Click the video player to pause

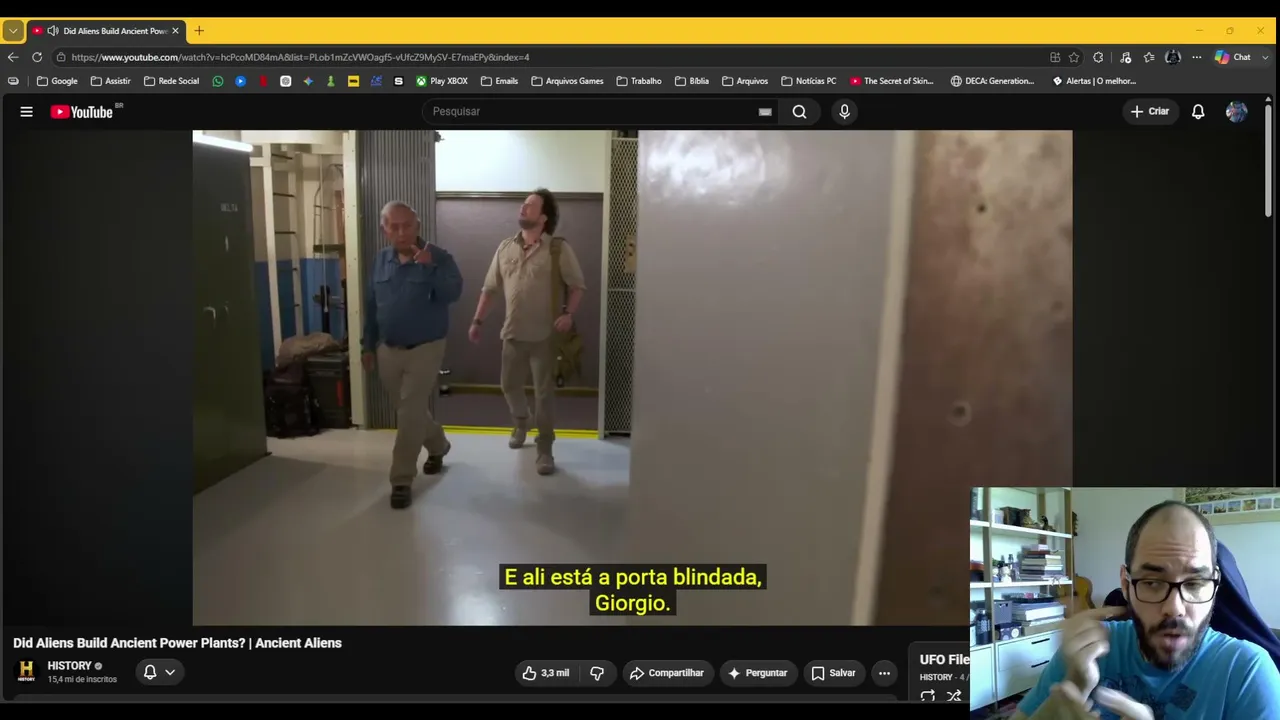click(x=632, y=378)
